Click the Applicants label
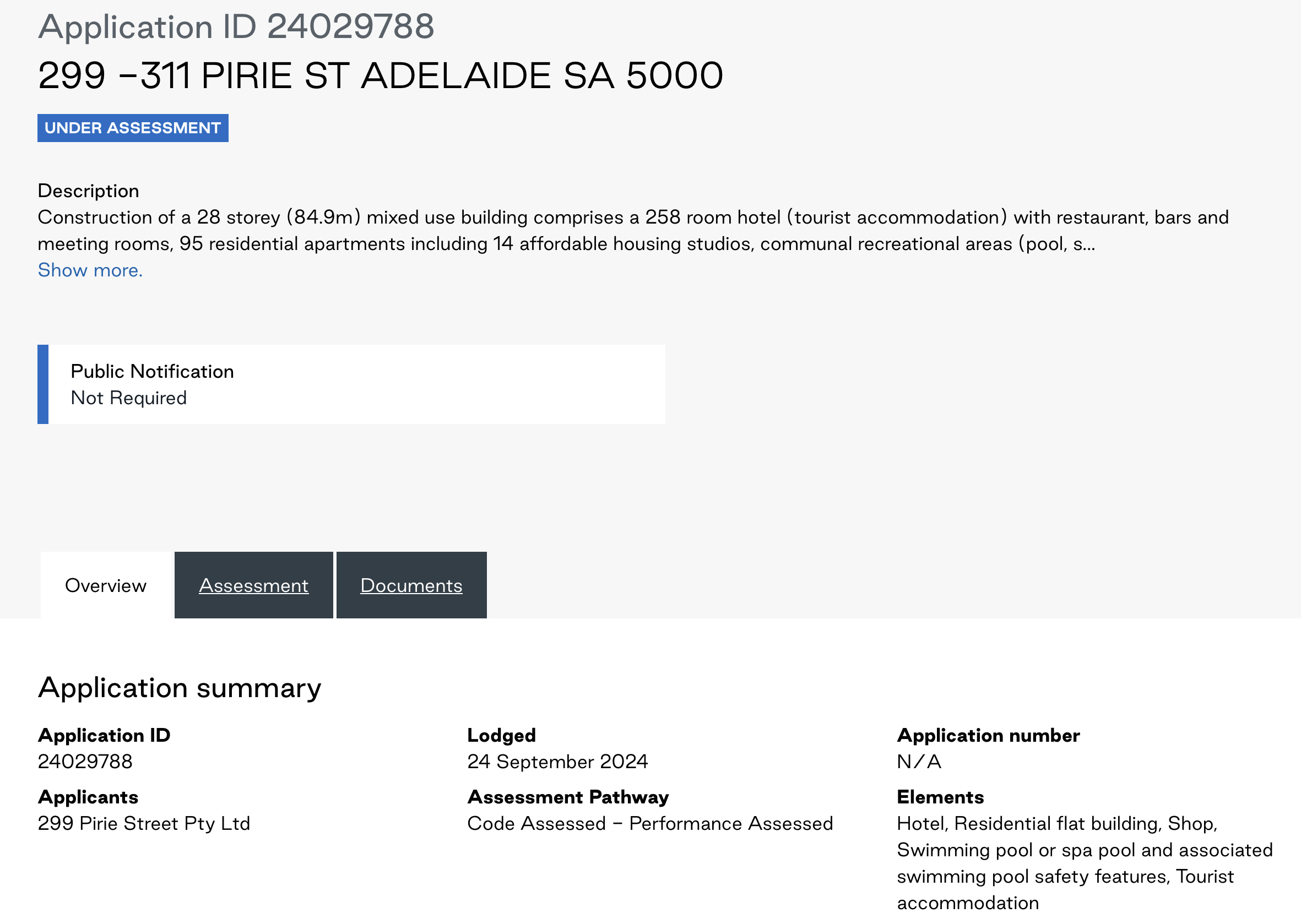 88,797
